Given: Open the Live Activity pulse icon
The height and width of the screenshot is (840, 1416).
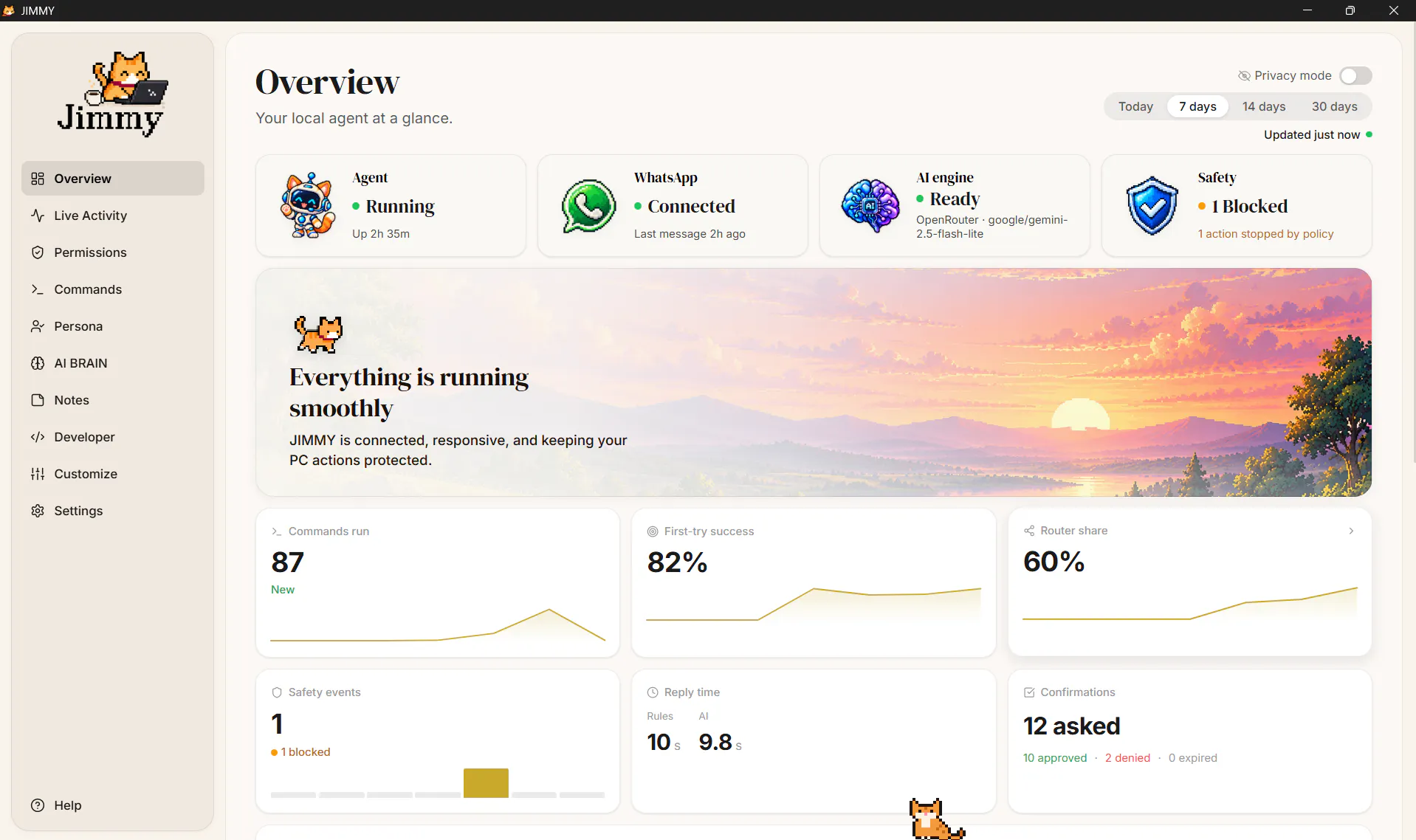Looking at the screenshot, I should [x=38, y=216].
